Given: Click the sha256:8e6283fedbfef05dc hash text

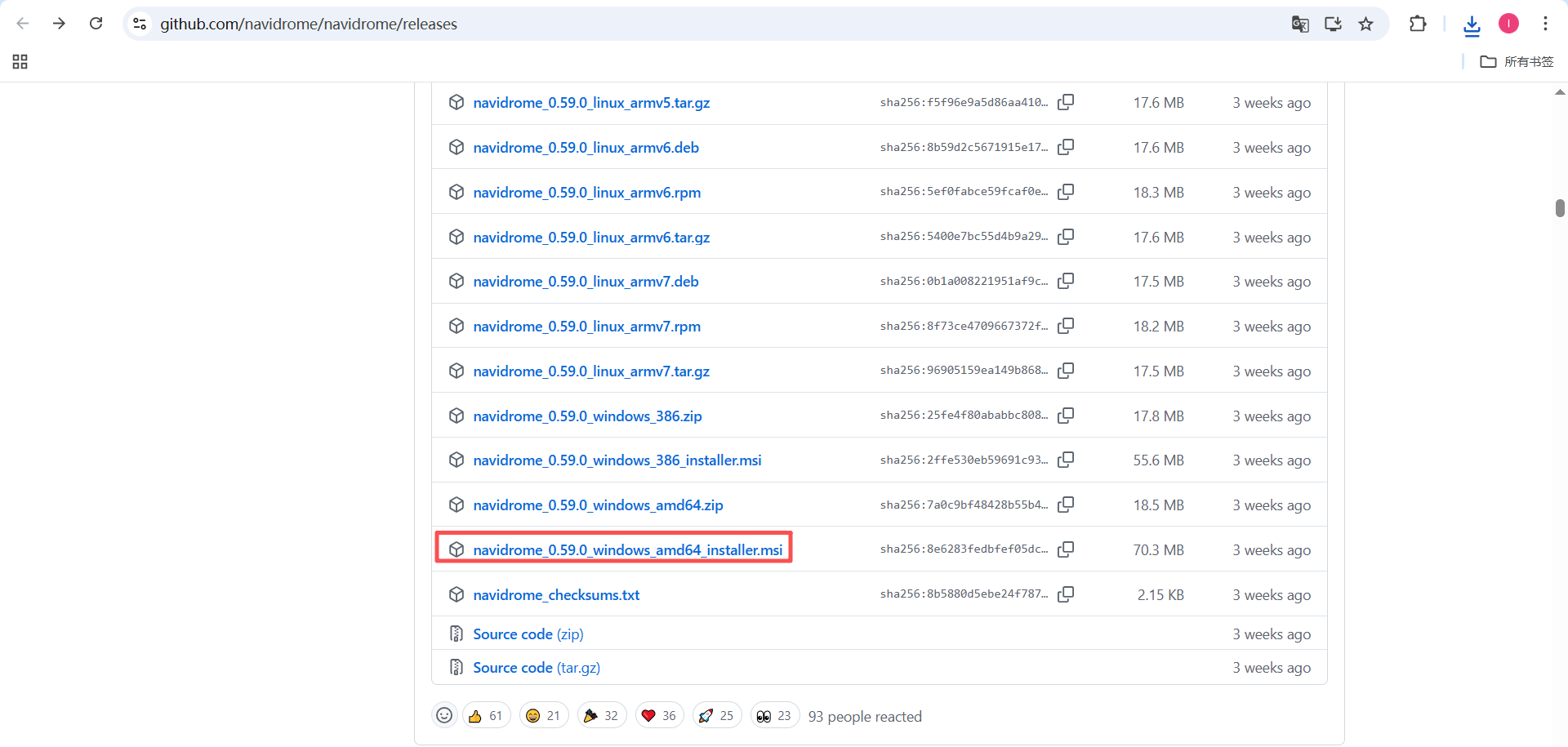Looking at the screenshot, I should [964, 549].
